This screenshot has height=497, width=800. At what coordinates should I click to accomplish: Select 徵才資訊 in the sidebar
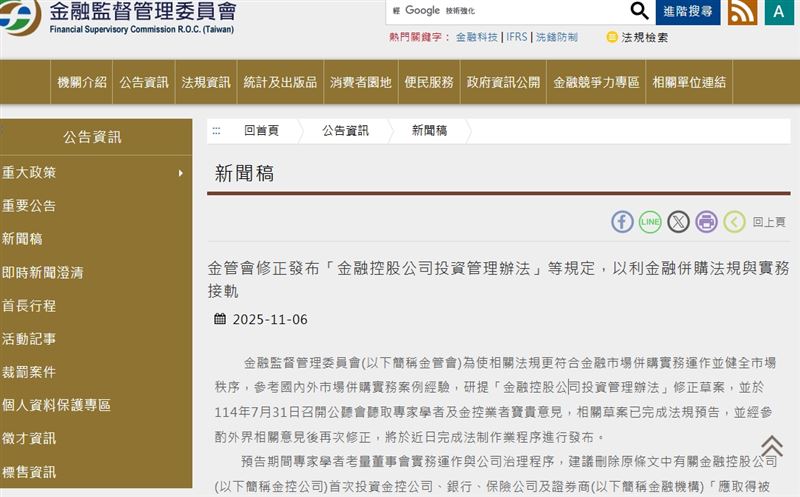(29, 438)
